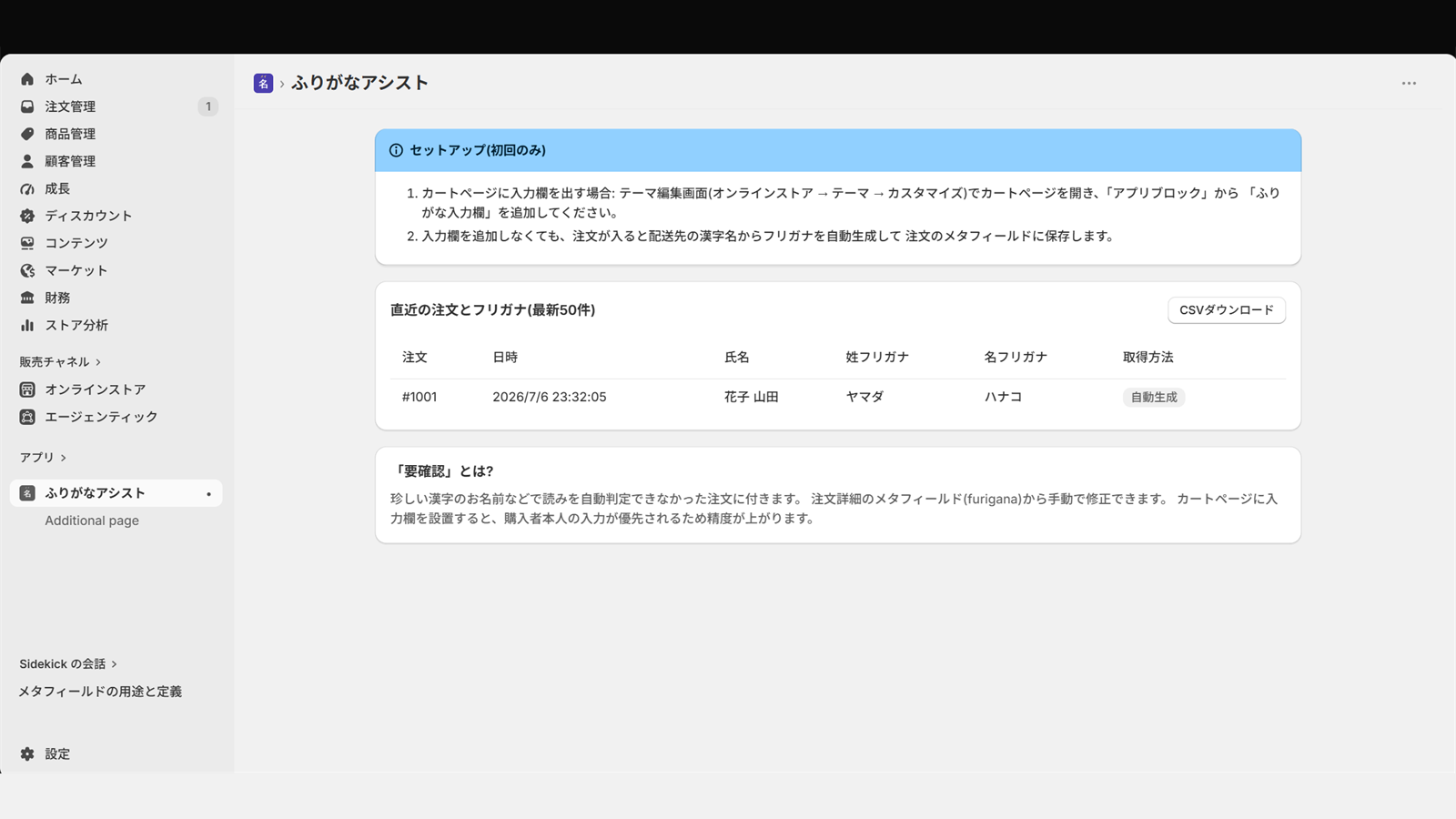Expand the アプリ section chevron
Screen dimensions: 1456x819
[63, 458]
